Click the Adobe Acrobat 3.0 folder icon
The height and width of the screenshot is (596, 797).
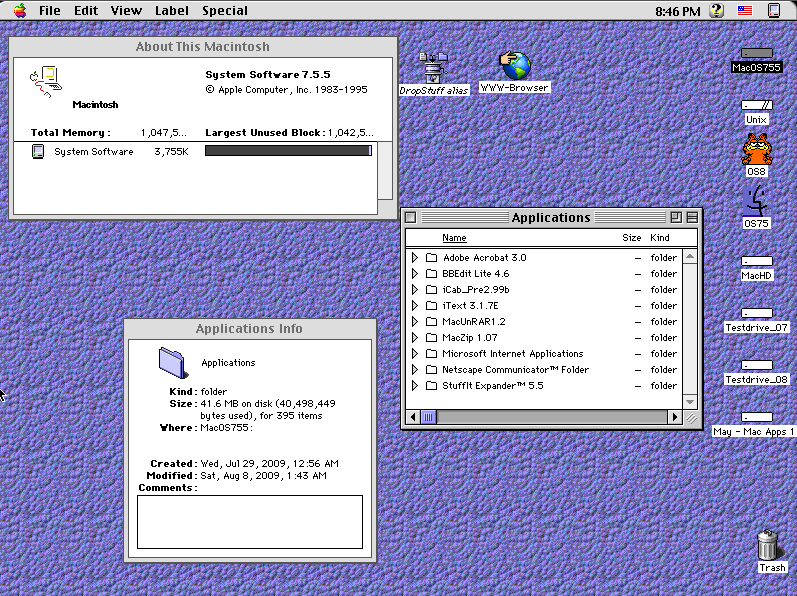[x=431, y=258]
